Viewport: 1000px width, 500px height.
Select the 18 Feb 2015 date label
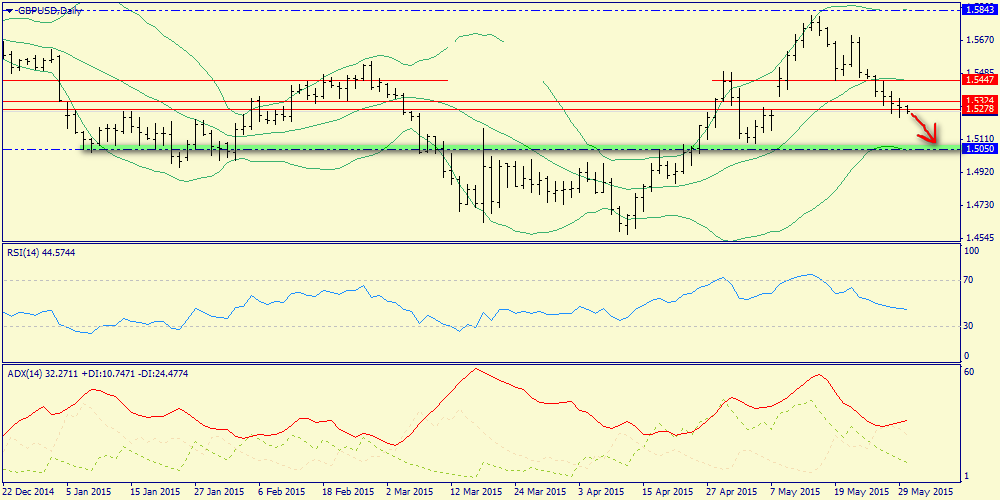pos(348,492)
